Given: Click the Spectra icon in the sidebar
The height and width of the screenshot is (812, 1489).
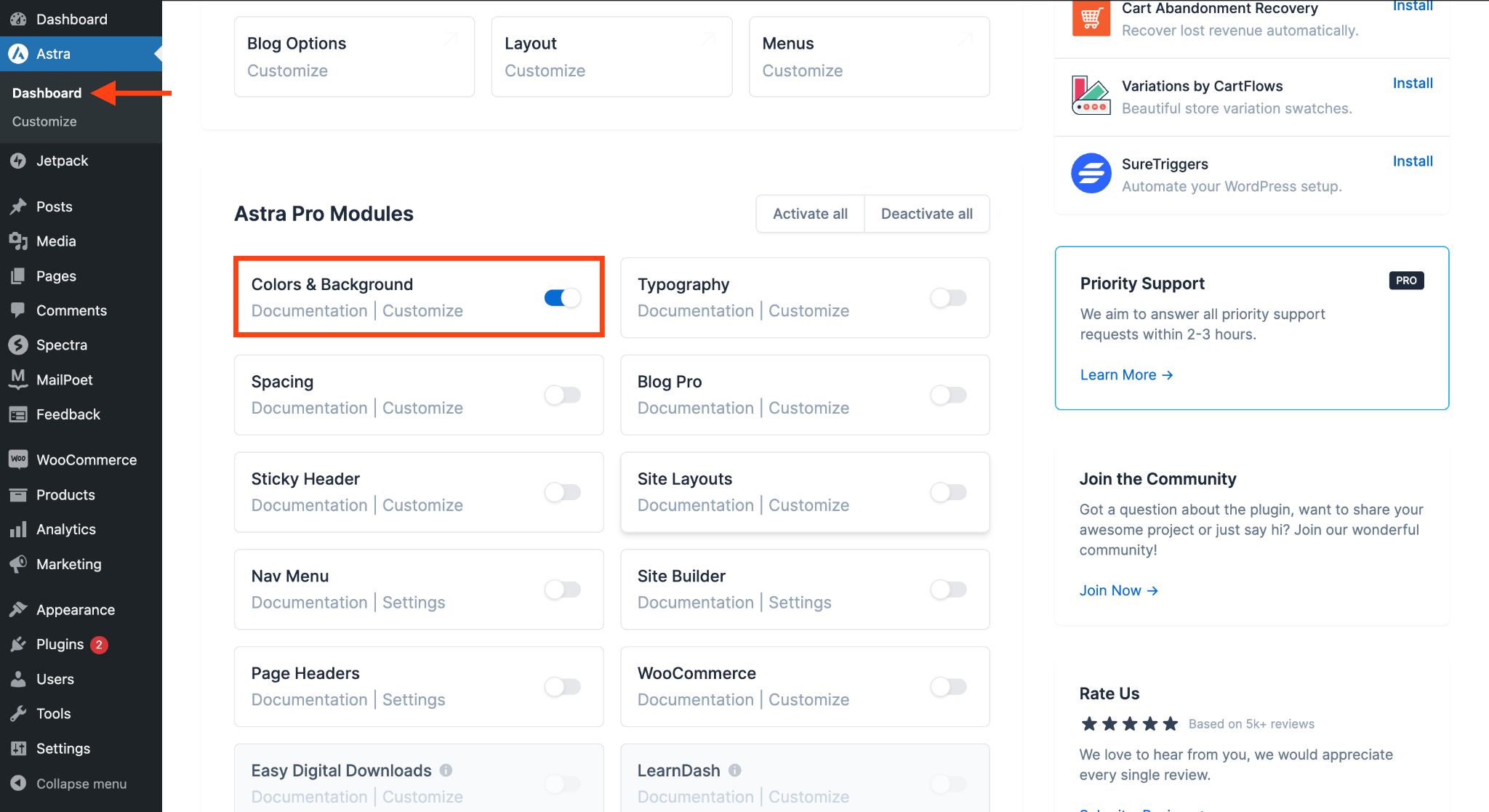Looking at the screenshot, I should coord(18,345).
